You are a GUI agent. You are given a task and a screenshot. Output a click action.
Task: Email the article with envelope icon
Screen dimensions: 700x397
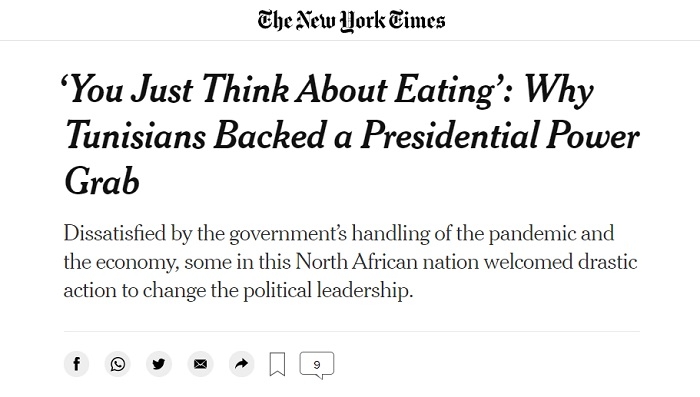tap(200, 364)
